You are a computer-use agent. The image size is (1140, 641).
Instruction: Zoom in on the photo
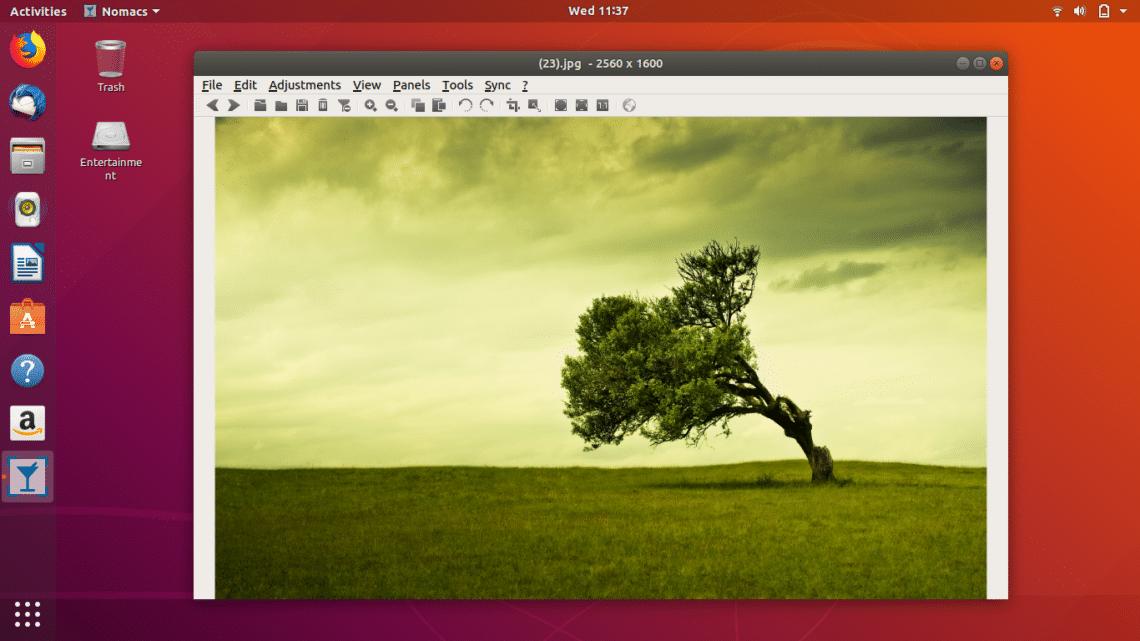click(x=371, y=104)
